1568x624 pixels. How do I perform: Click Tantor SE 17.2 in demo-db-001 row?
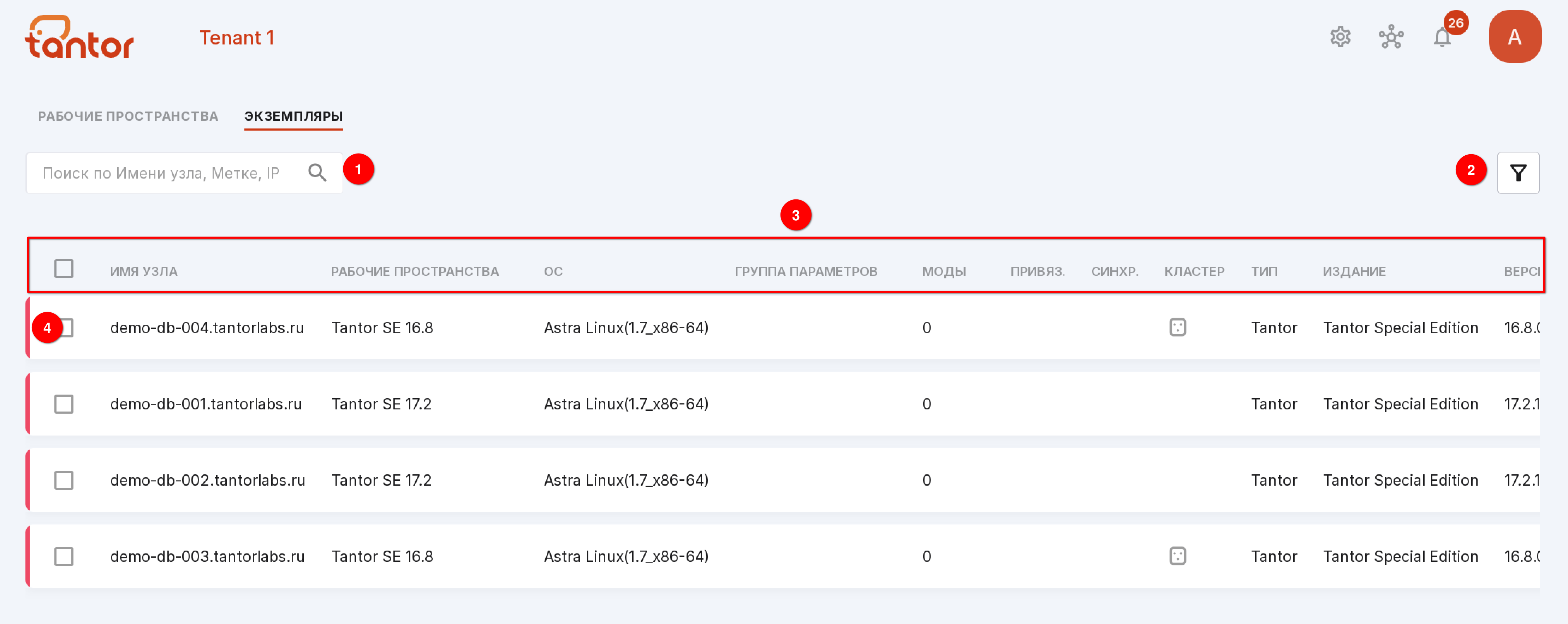coord(381,404)
